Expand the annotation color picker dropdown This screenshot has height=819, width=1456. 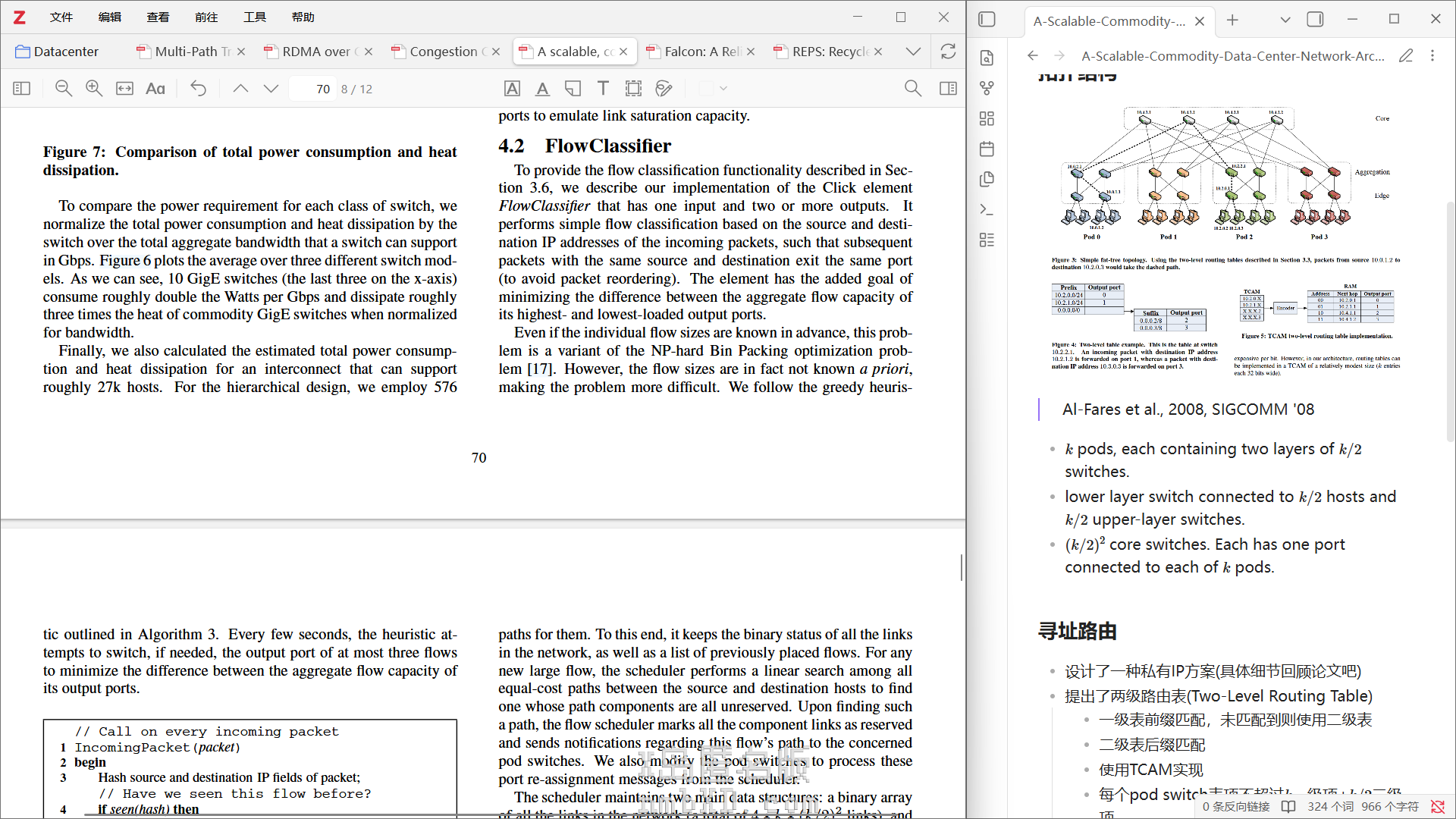point(723,89)
